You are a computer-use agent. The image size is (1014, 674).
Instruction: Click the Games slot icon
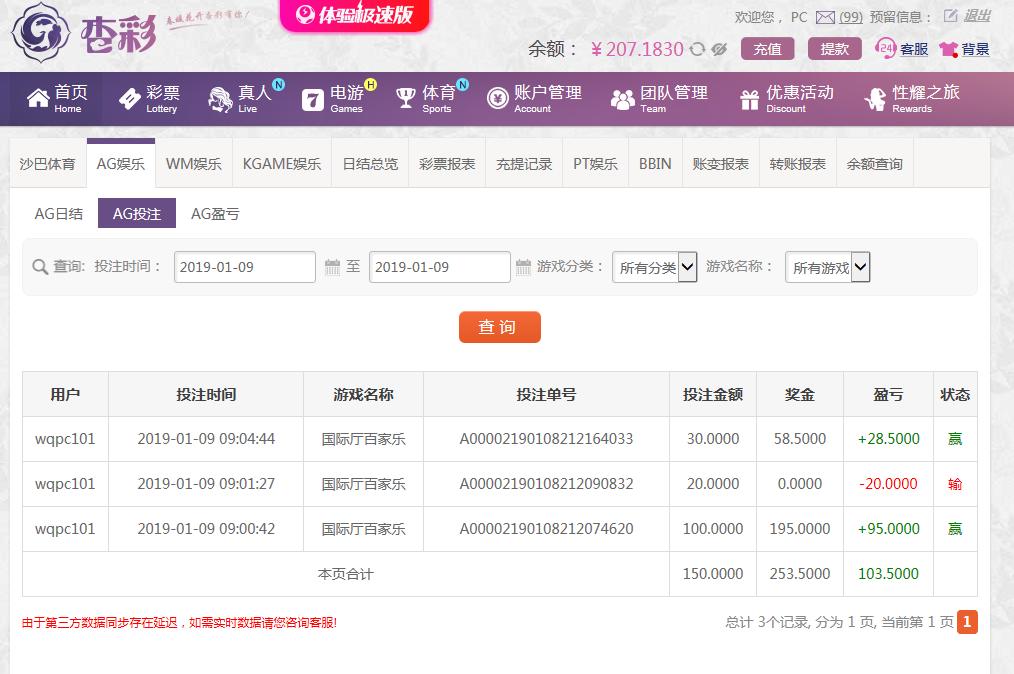pyautogui.click(x=313, y=100)
